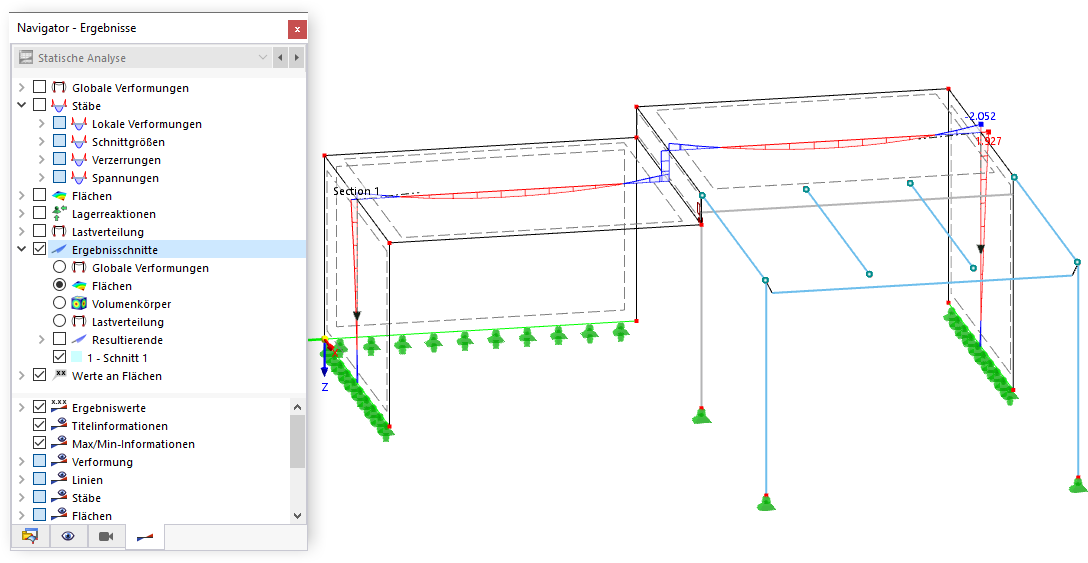1088x563 pixels.
Task: Enable the top-level Globale Verformungen checkbox
Action: tap(40, 87)
